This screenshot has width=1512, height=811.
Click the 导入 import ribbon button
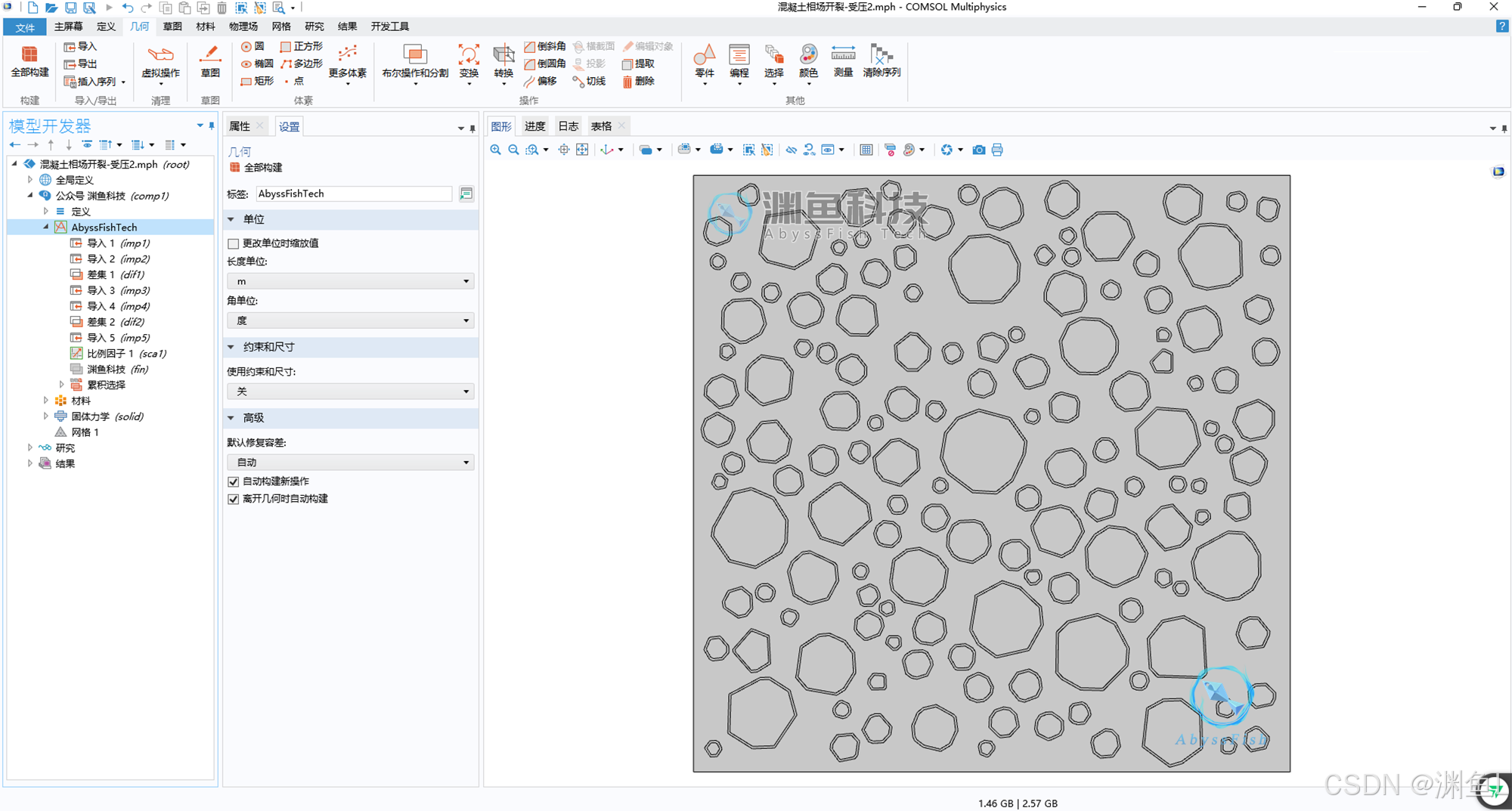(x=80, y=46)
